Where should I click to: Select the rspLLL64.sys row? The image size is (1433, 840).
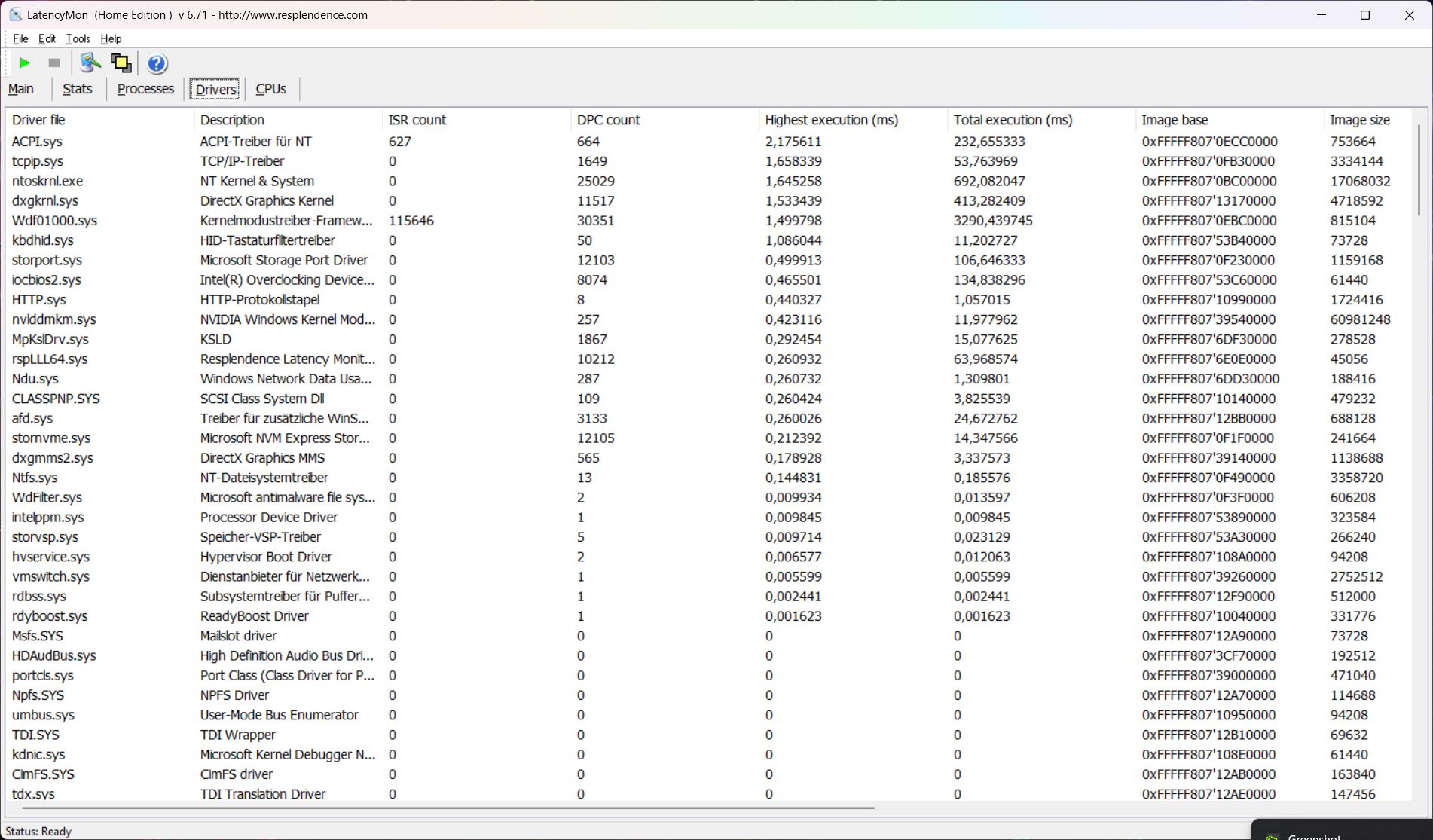point(708,359)
